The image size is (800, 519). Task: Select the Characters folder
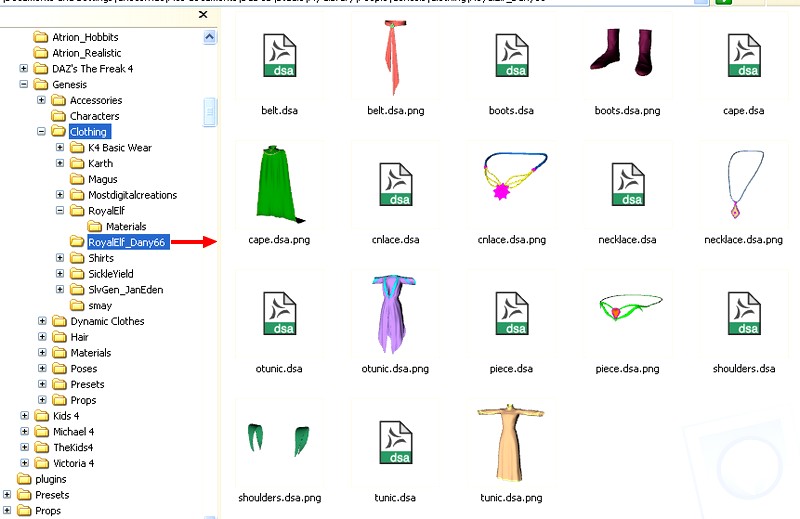coord(86,116)
